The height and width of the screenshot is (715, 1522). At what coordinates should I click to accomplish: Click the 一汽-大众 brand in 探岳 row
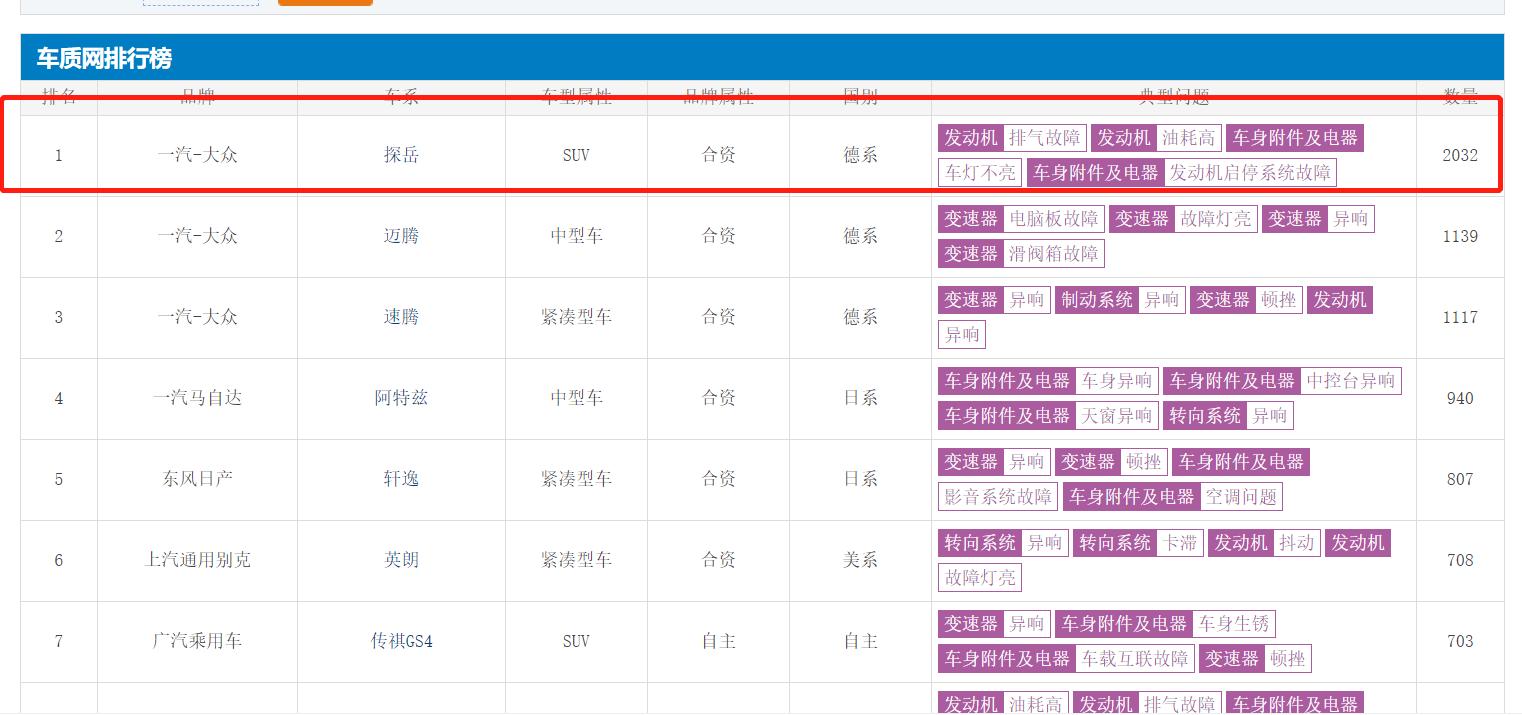click(x=197, y=155)
